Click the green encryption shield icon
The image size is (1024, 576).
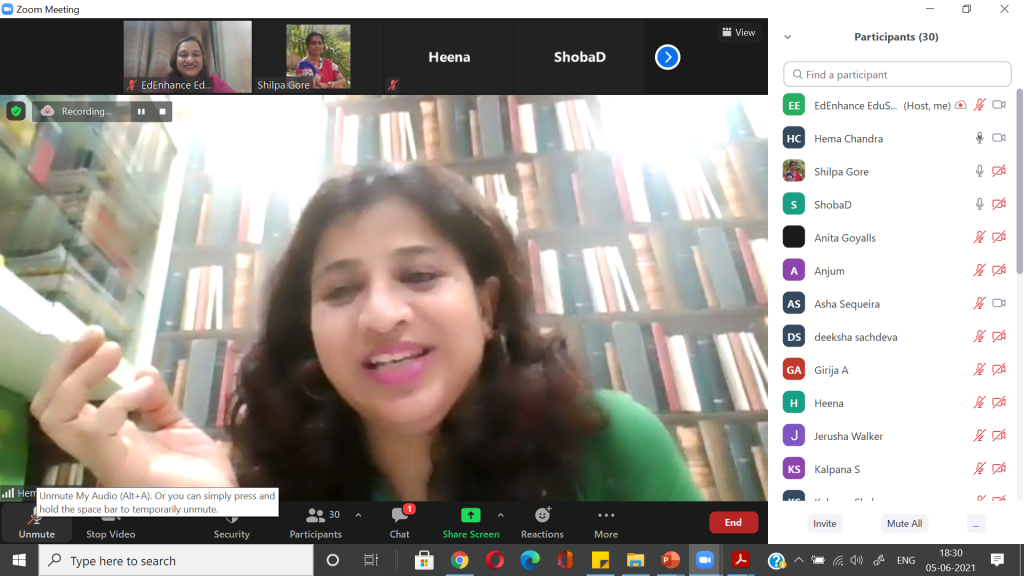pos(16,111)
